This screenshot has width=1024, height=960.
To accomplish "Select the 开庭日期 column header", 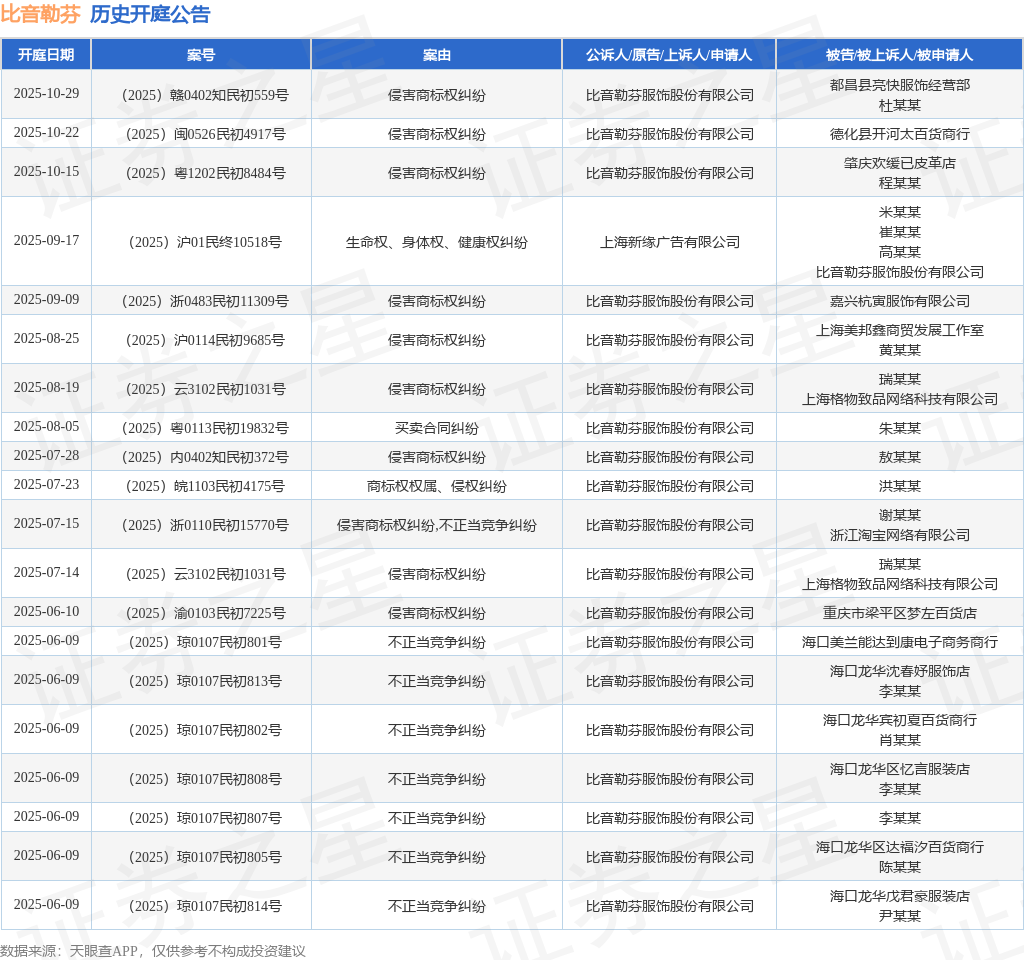I will tap(46, 55).
